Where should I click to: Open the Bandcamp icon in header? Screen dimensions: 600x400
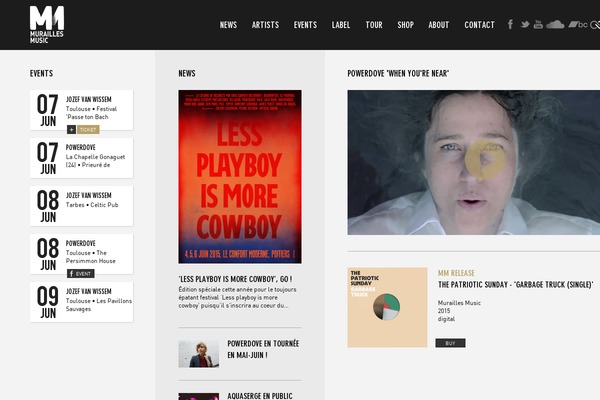click(x=577, y=24)
